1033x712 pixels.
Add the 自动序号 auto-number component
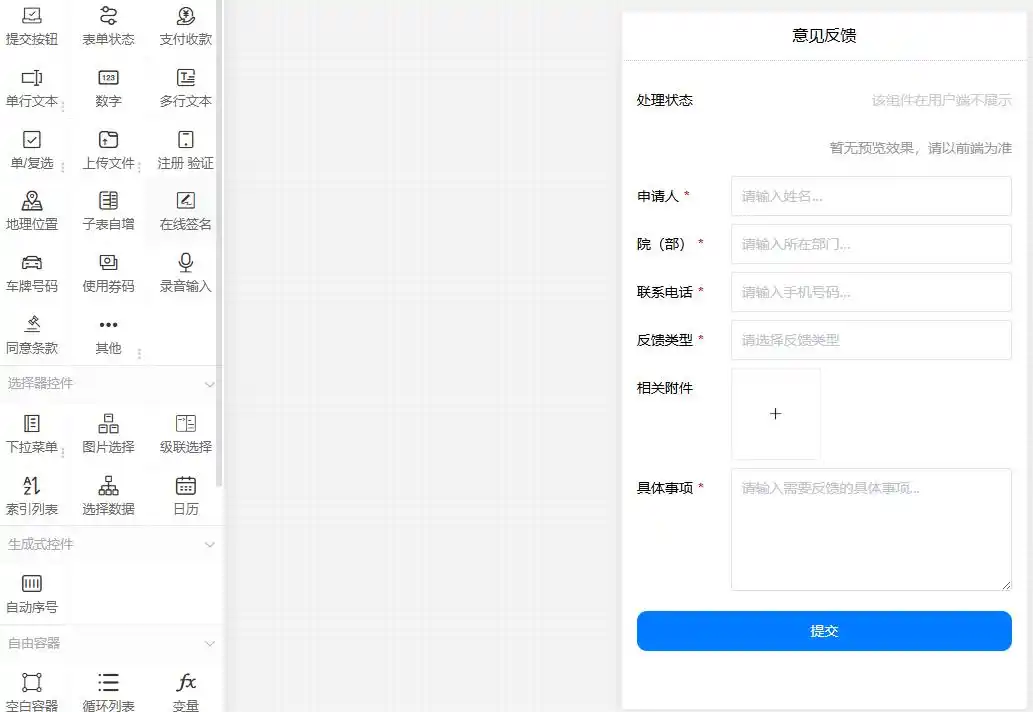click(32, 594)
